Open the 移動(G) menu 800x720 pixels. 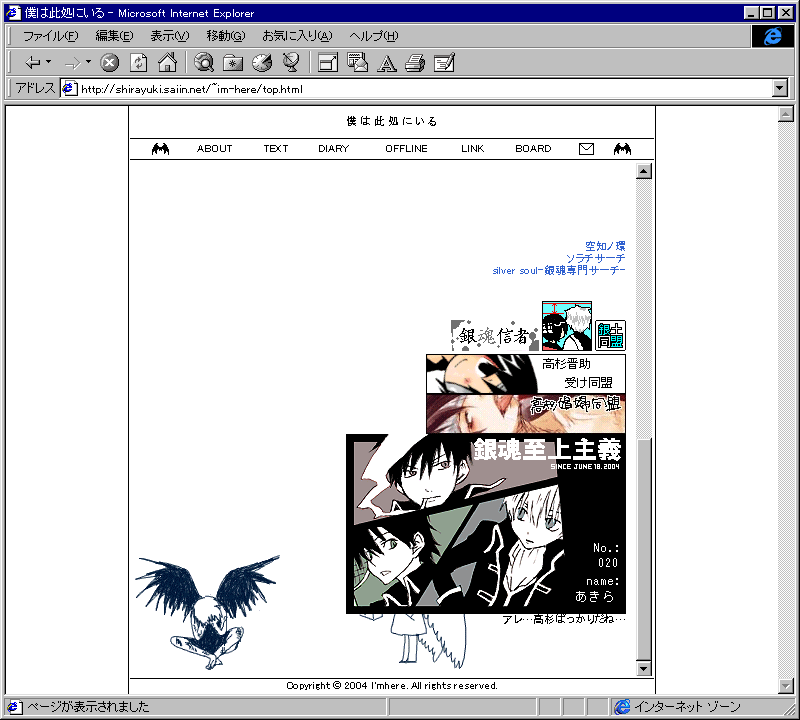click(226, 36)
